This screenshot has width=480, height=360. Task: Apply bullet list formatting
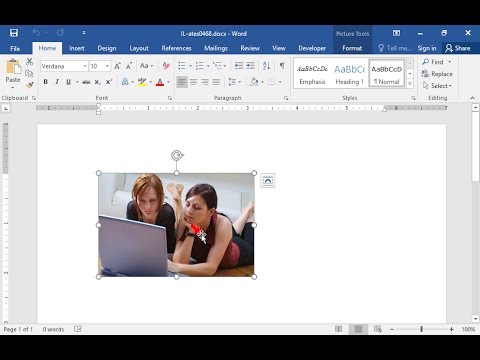(x=182, y=66)
